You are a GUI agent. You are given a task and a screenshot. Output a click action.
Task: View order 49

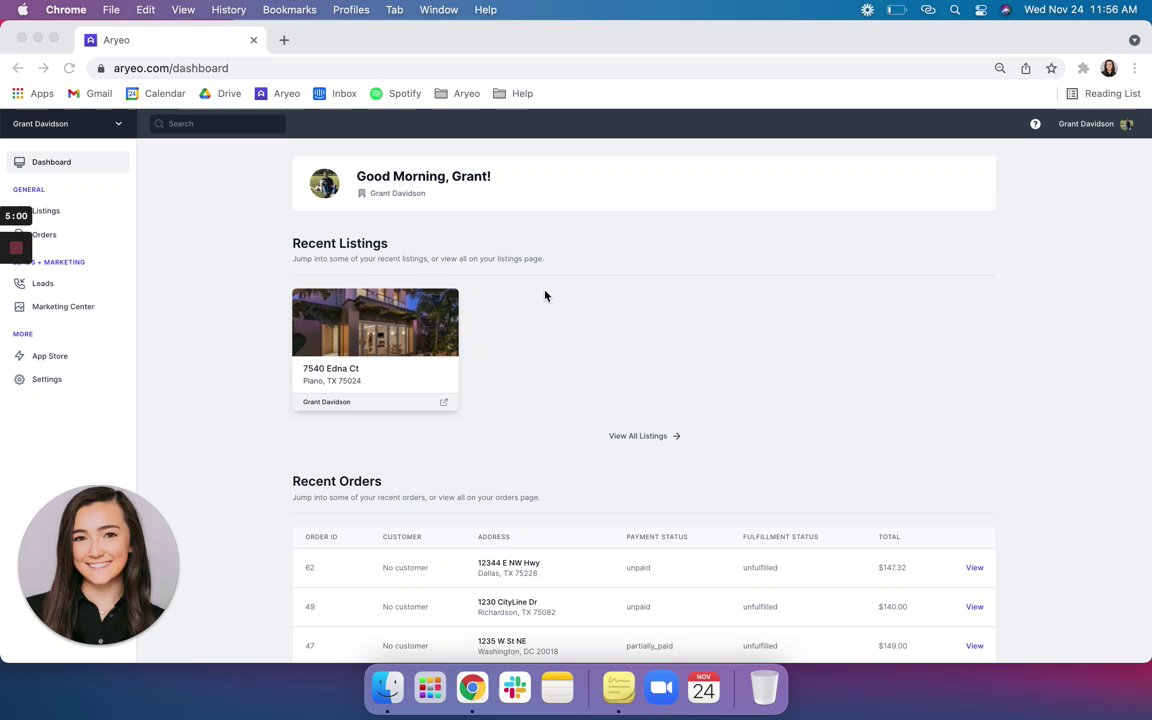[974, 607]
